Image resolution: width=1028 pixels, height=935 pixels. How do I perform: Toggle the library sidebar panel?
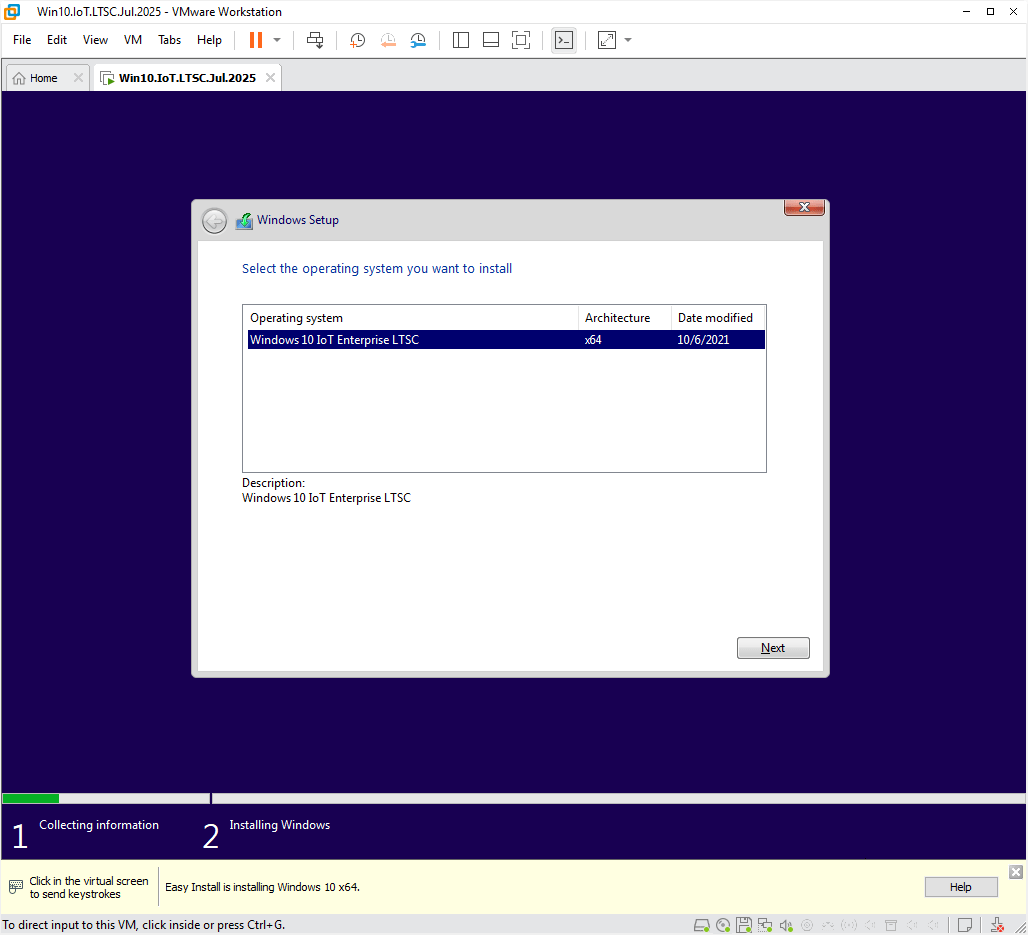pyautogui.click(x=461, y=40)
